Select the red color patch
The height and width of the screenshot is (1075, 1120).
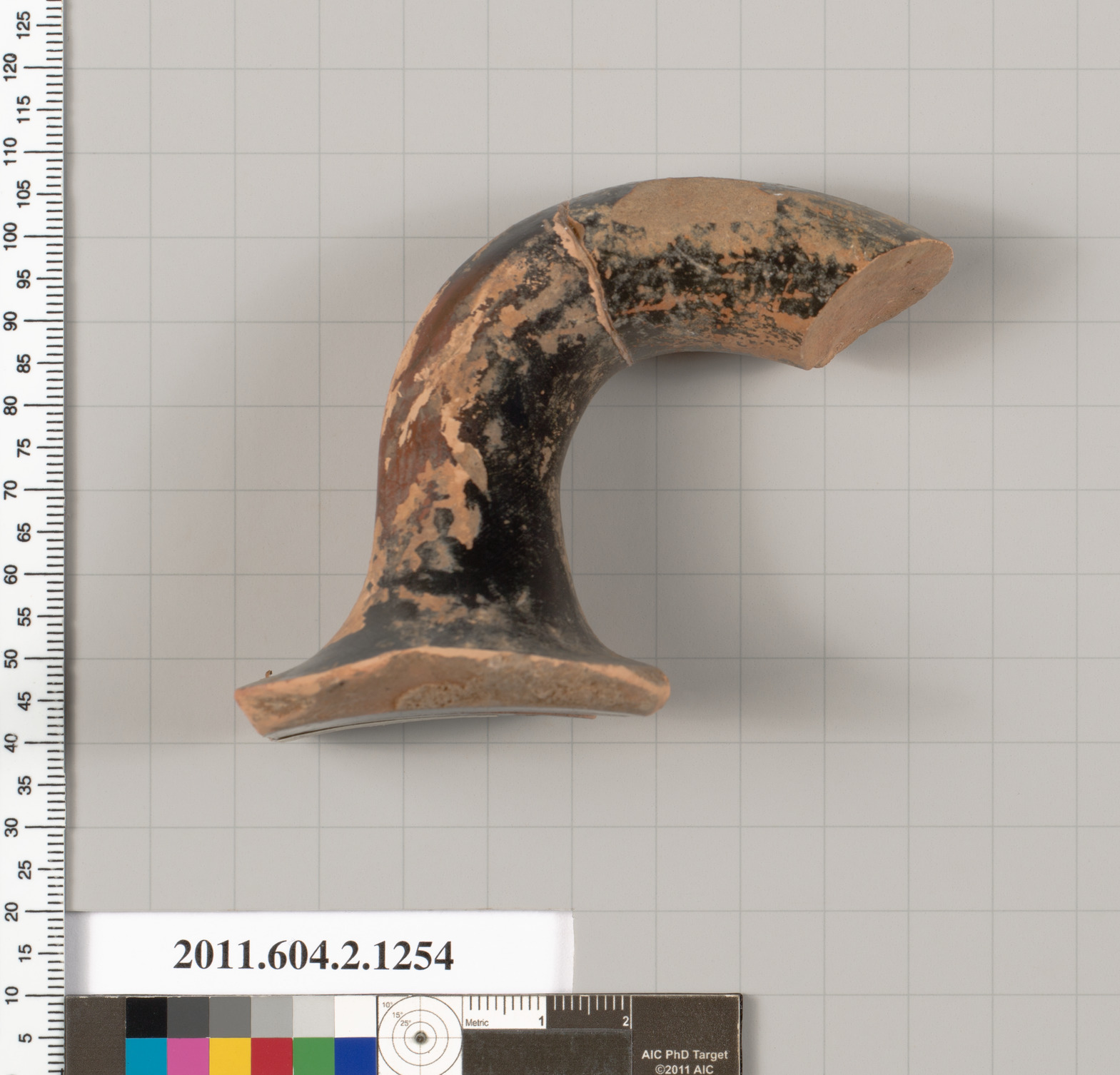click(x=271, y=1056)
